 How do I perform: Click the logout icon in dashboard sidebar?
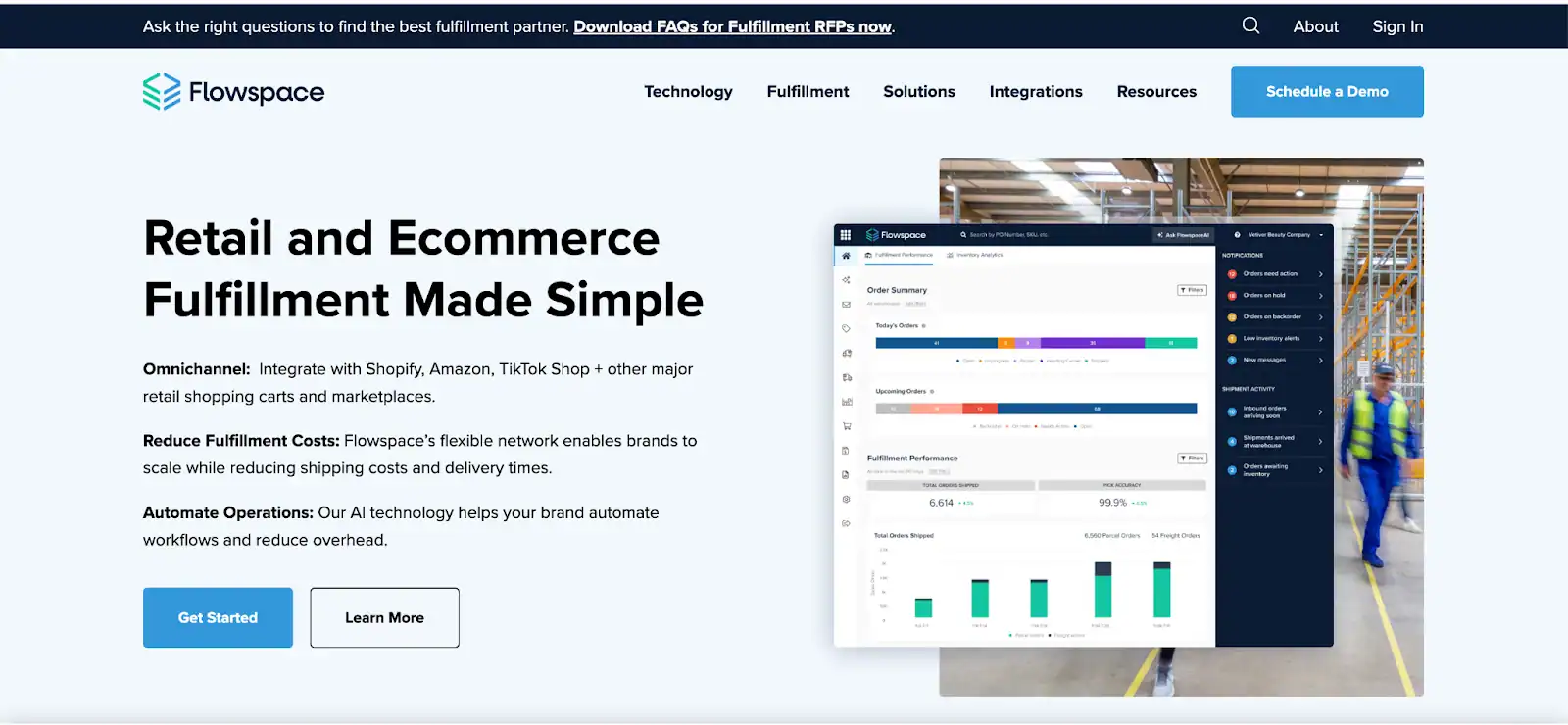coord(846,523)
